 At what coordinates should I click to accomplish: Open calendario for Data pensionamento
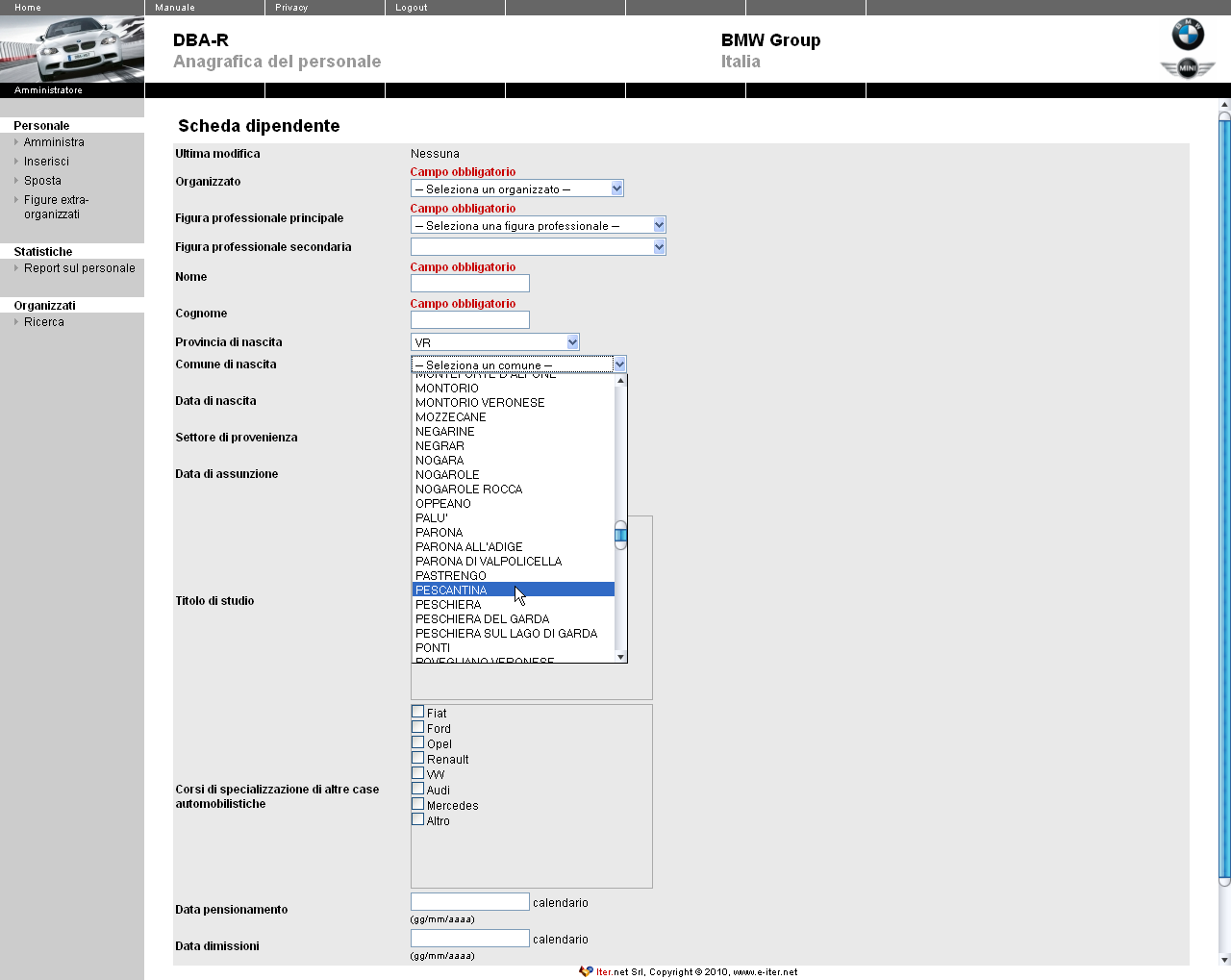(x=561, y=903)
